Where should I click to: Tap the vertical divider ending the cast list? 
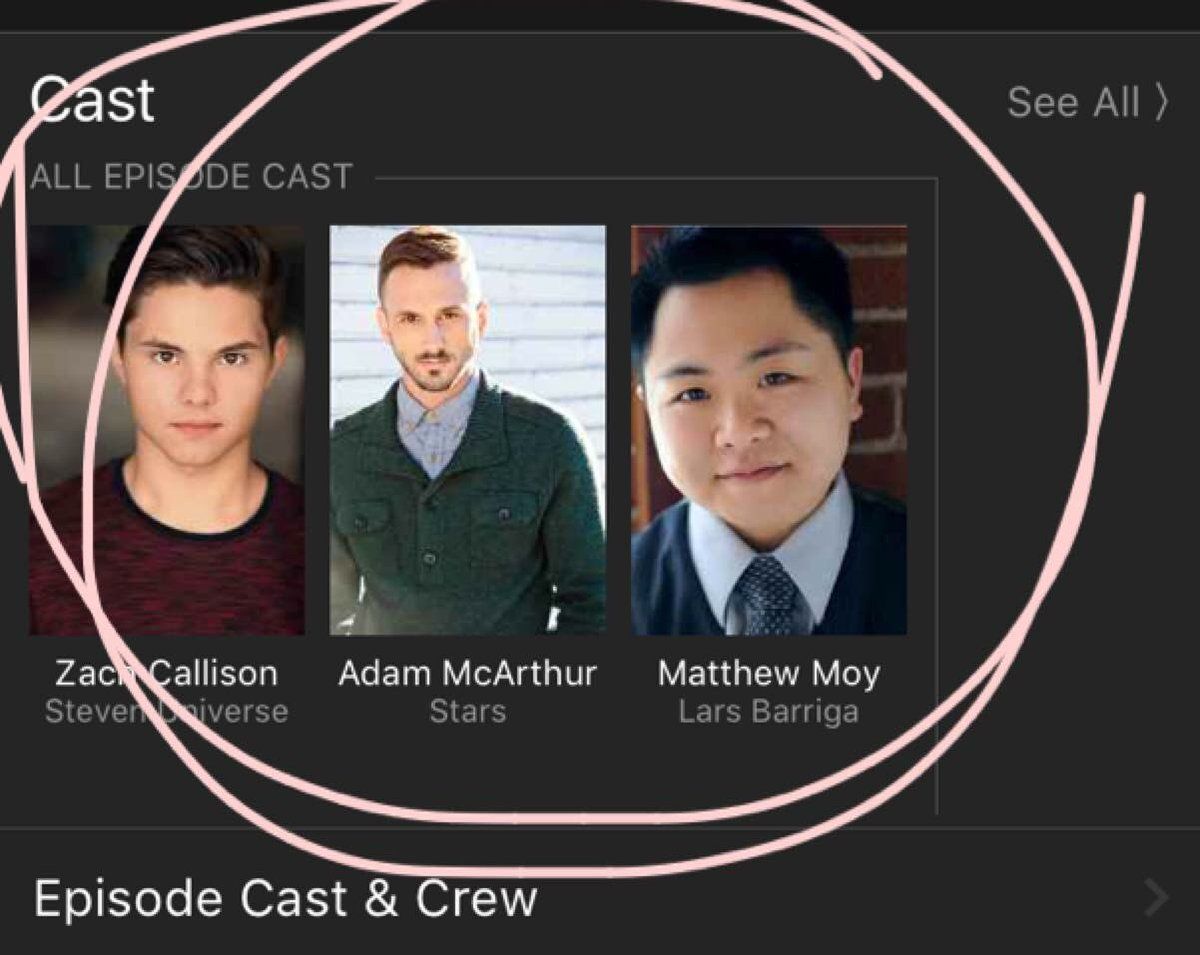point(937,496)
